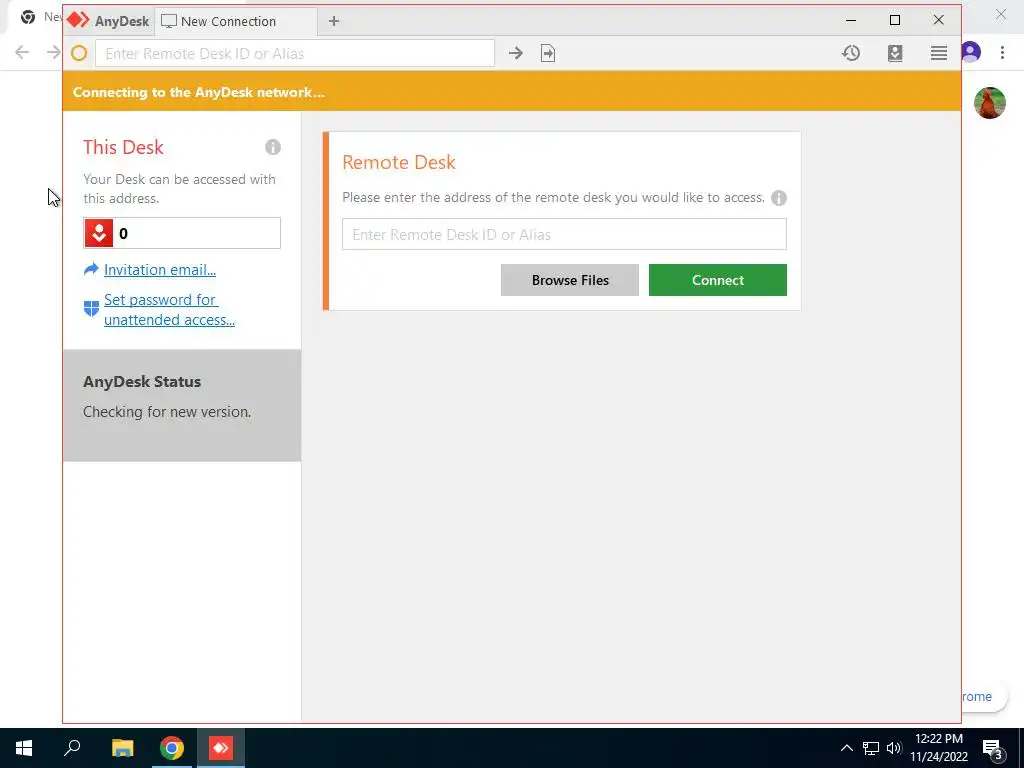
Task: Click the Chrome profile avatar icon
Action: pos(972,52)
